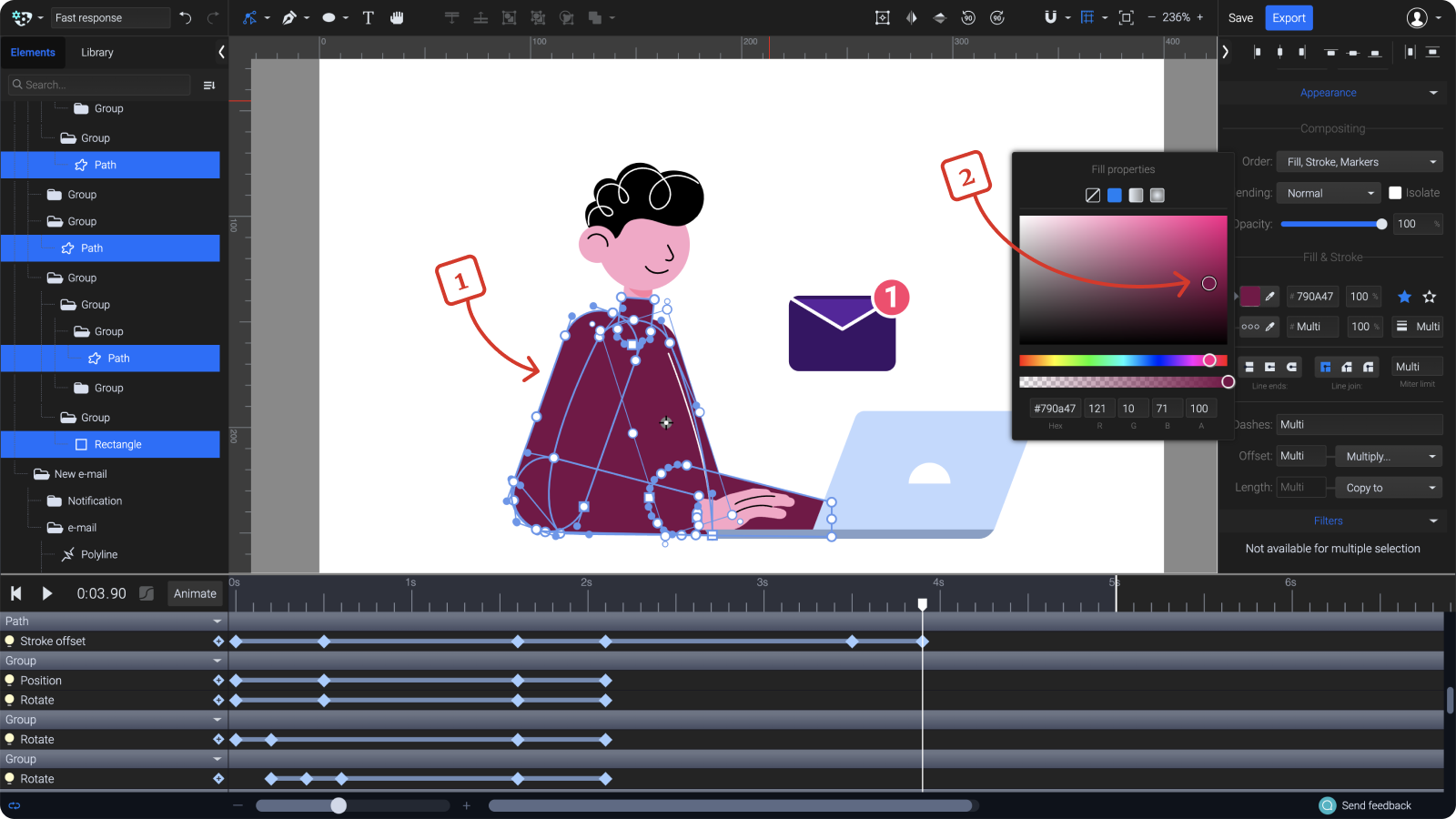Select the Elements tab in the sidebar

(34, 52)
